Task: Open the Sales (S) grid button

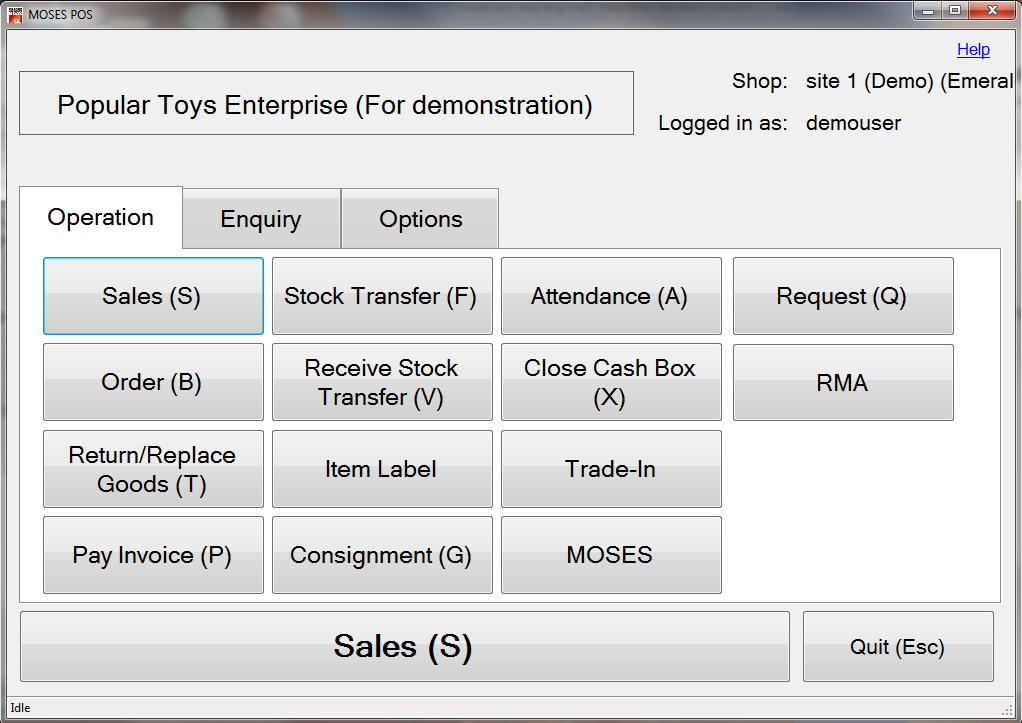Action: click(153, 296)
